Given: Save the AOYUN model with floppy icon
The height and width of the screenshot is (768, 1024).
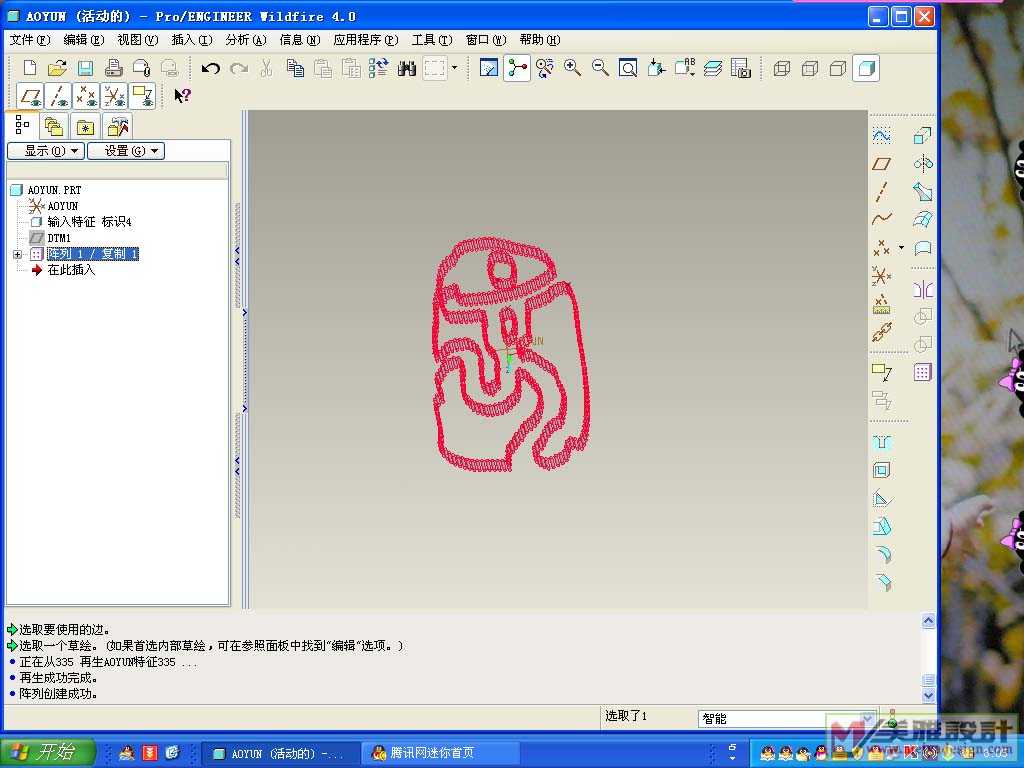Looking at the screenshot, I should tap(85, 68).
